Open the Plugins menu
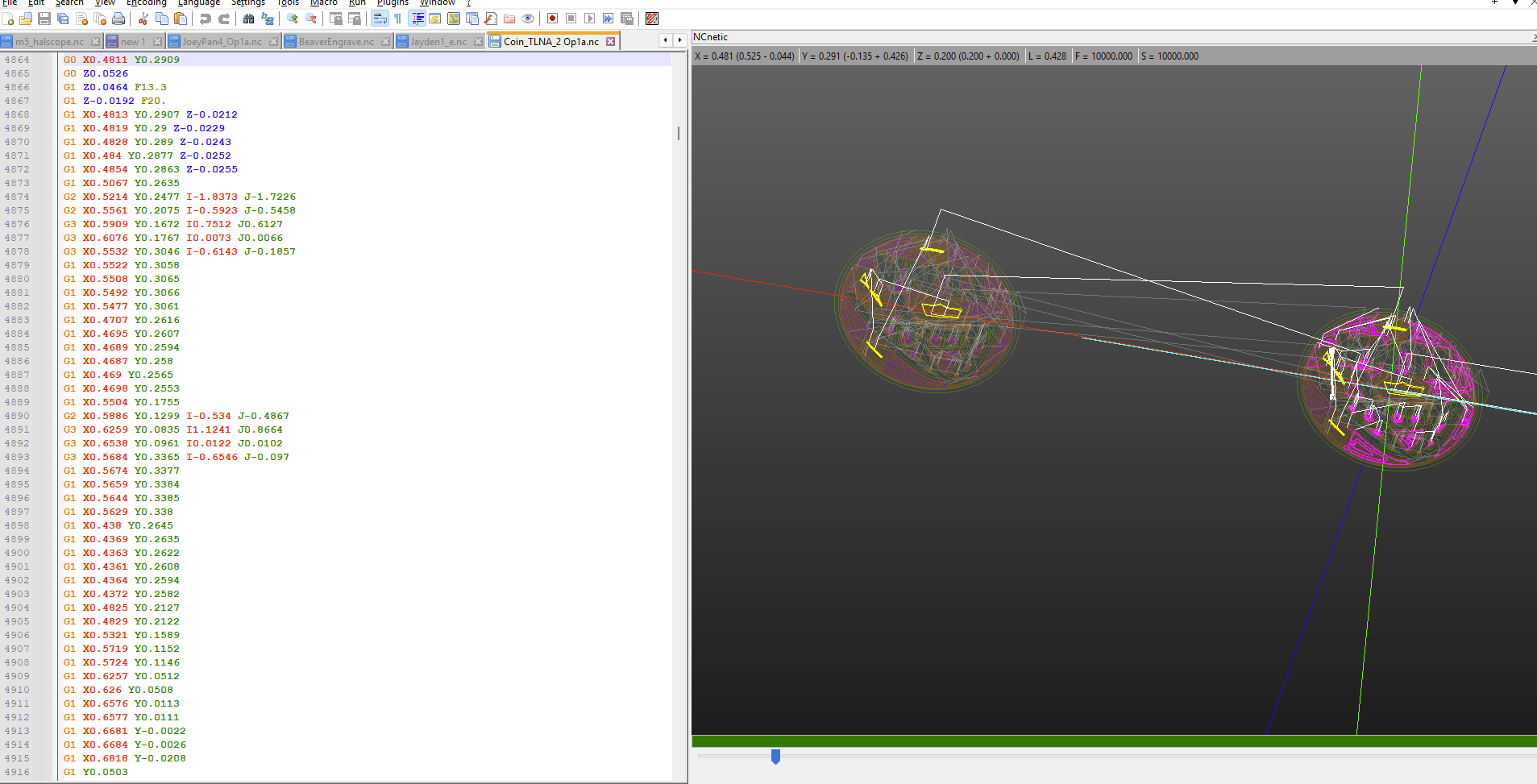The width and height of the screenshot is (1537, 784). (393, 3)
